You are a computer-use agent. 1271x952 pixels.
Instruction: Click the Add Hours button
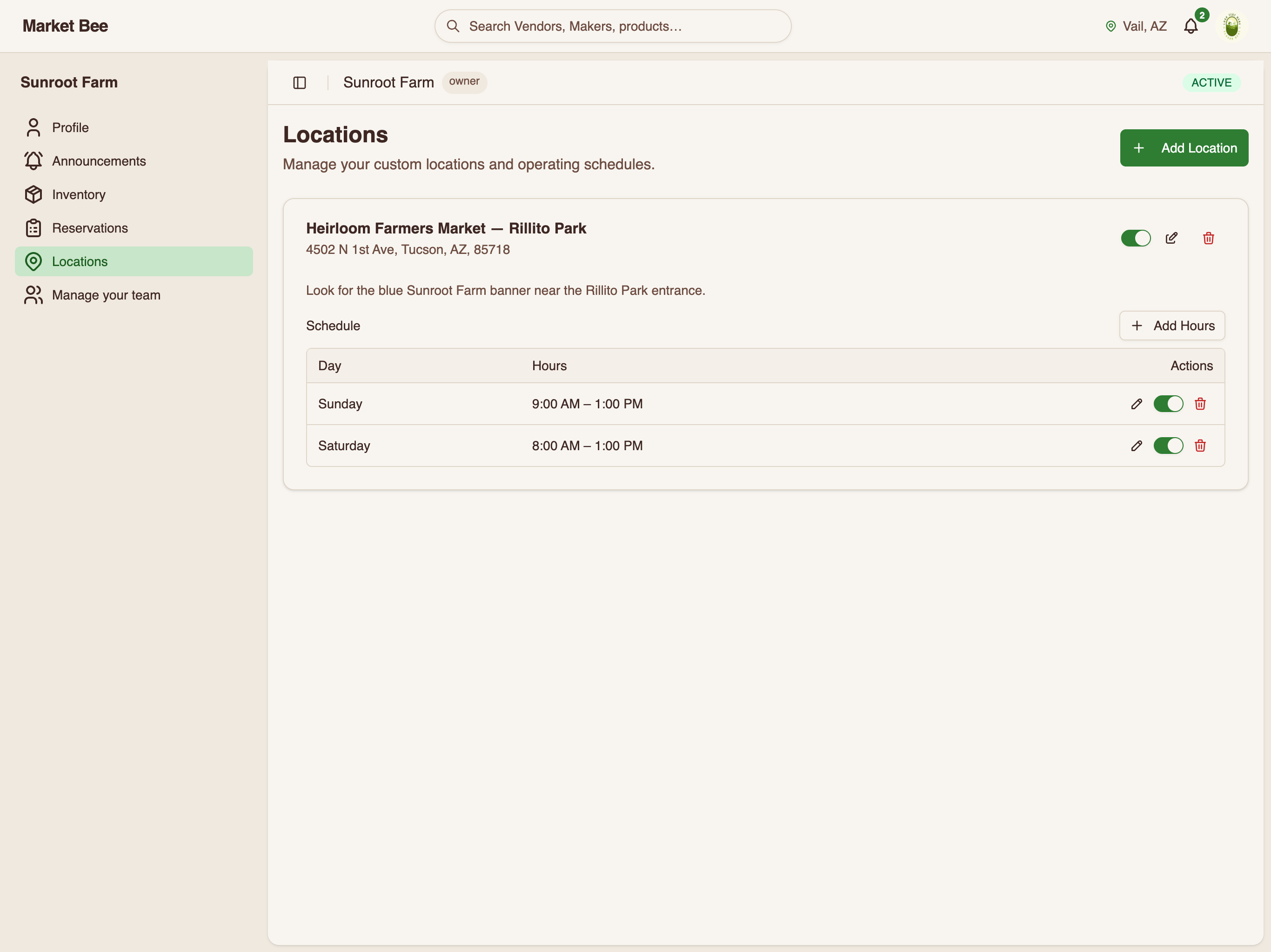coord(1171,326)
